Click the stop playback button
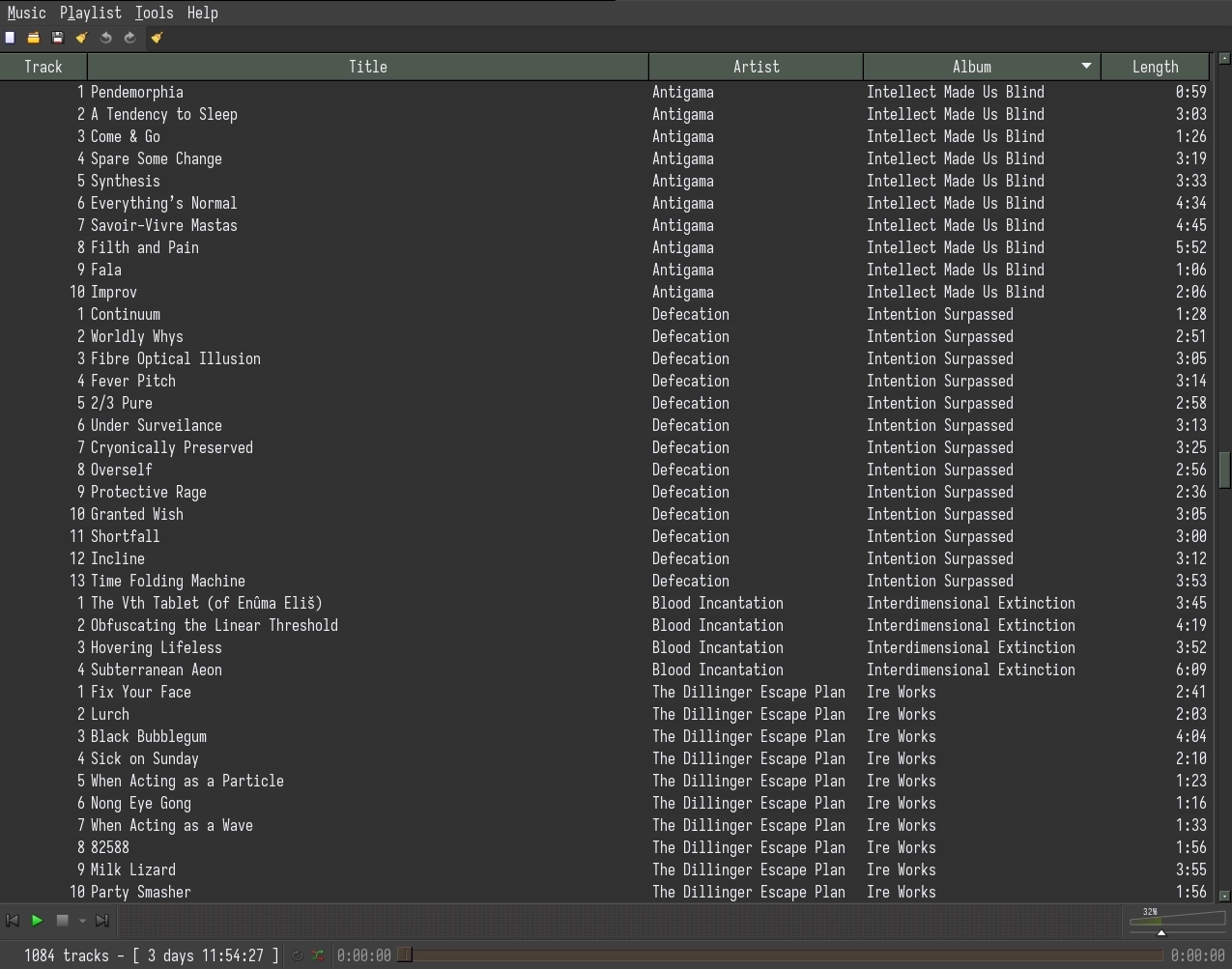Image resolution: width=1232 pixels, height=969 pixels. (x=62, y=921)
